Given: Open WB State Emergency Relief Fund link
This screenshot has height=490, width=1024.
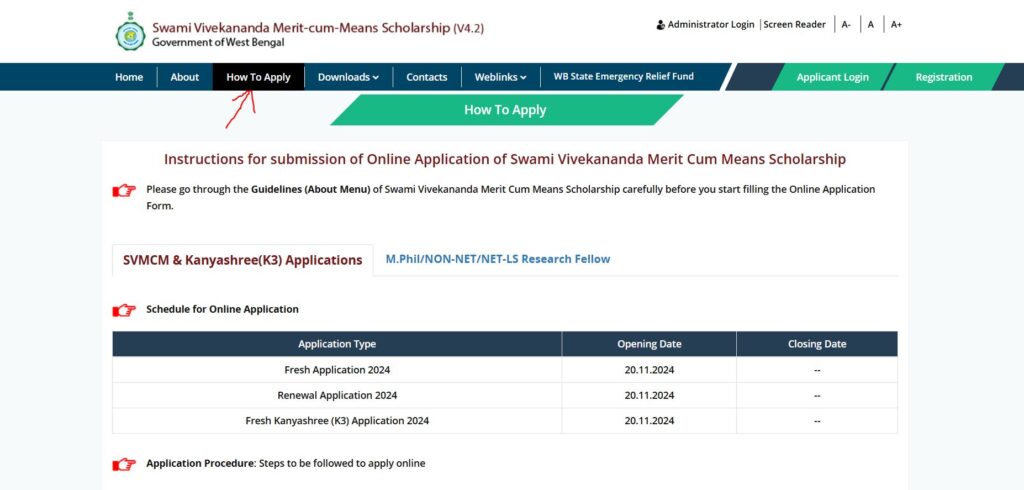Looking at the screenshot, I should pyautogui.click(x=623, y=77).
